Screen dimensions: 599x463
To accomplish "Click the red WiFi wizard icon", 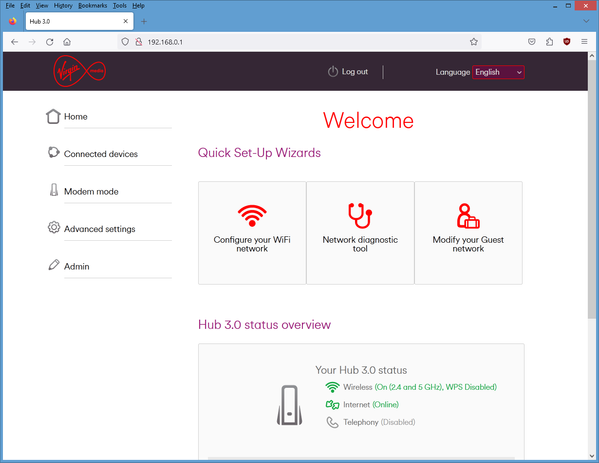I will click(x=252, y=215).
